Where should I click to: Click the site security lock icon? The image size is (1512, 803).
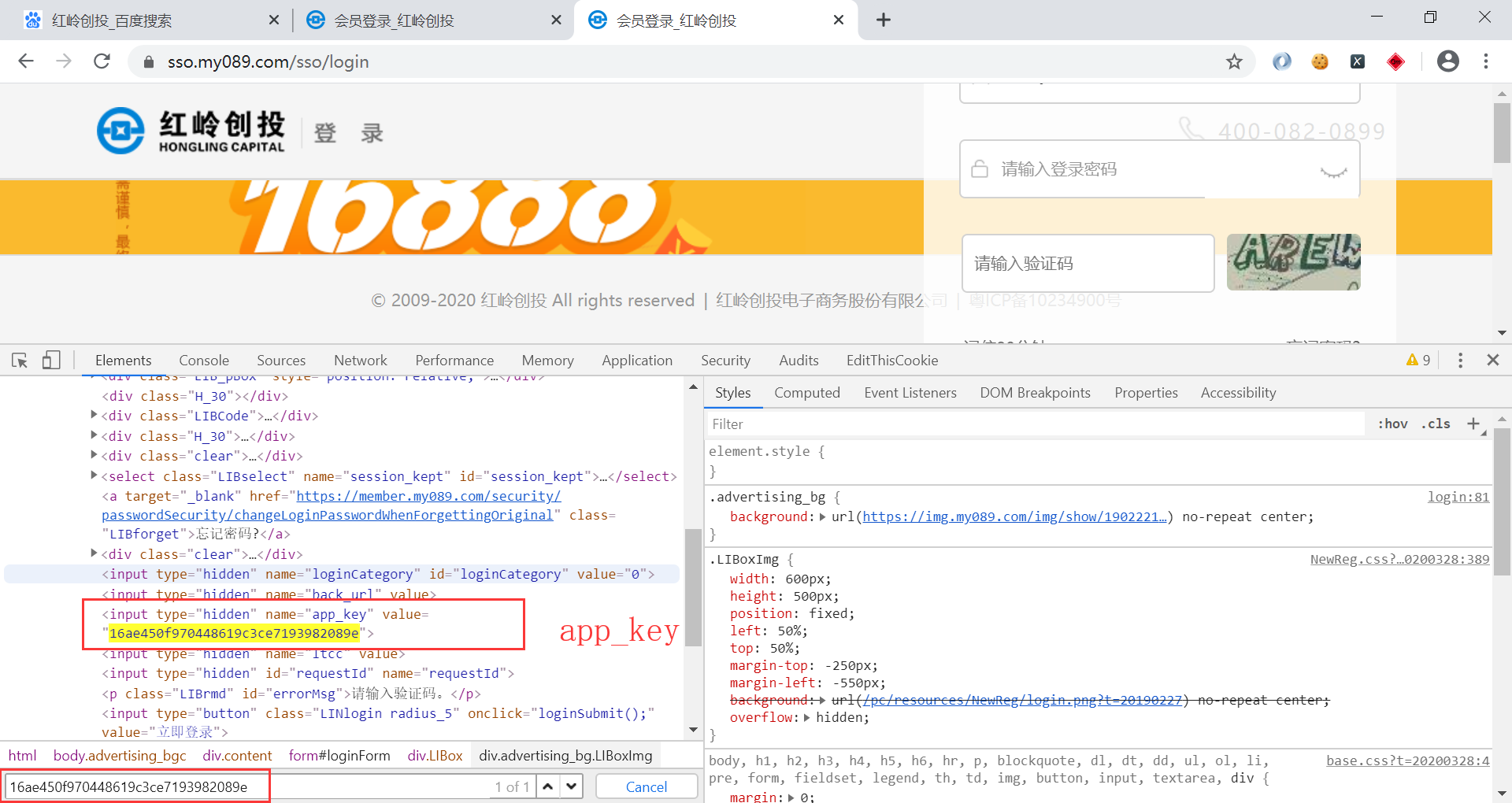point(148,61)
